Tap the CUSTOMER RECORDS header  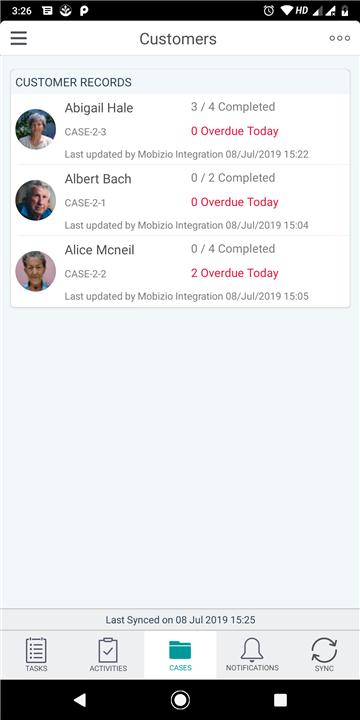pyautogui.click(x=73, y=83)
